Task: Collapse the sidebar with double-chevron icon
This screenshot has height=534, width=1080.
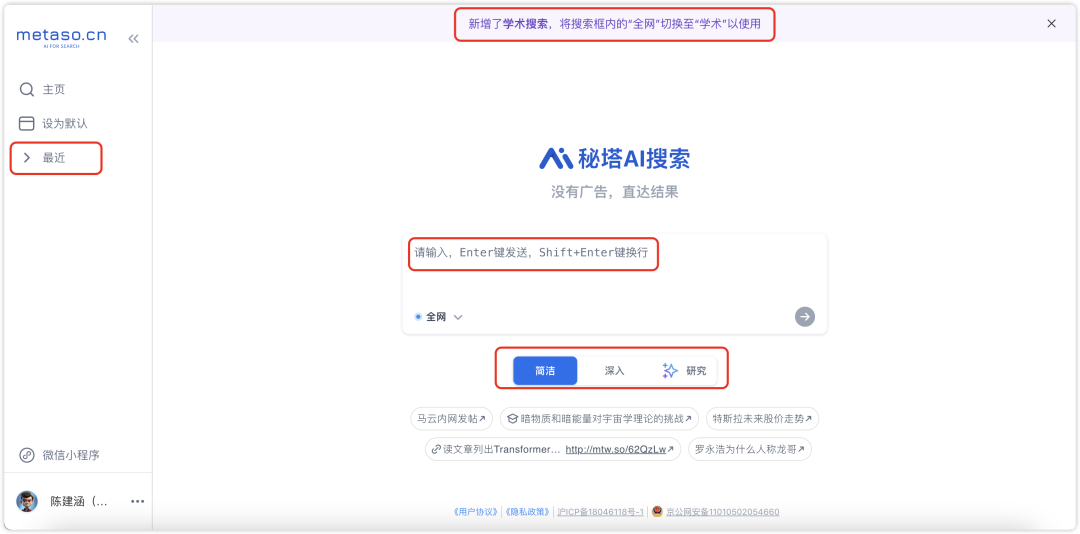Action: 133,39
